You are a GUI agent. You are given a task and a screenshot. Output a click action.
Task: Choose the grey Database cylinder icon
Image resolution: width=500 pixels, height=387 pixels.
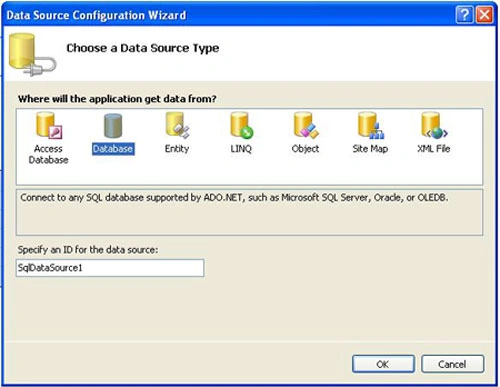pyautogui.click(x=113, y=126)
